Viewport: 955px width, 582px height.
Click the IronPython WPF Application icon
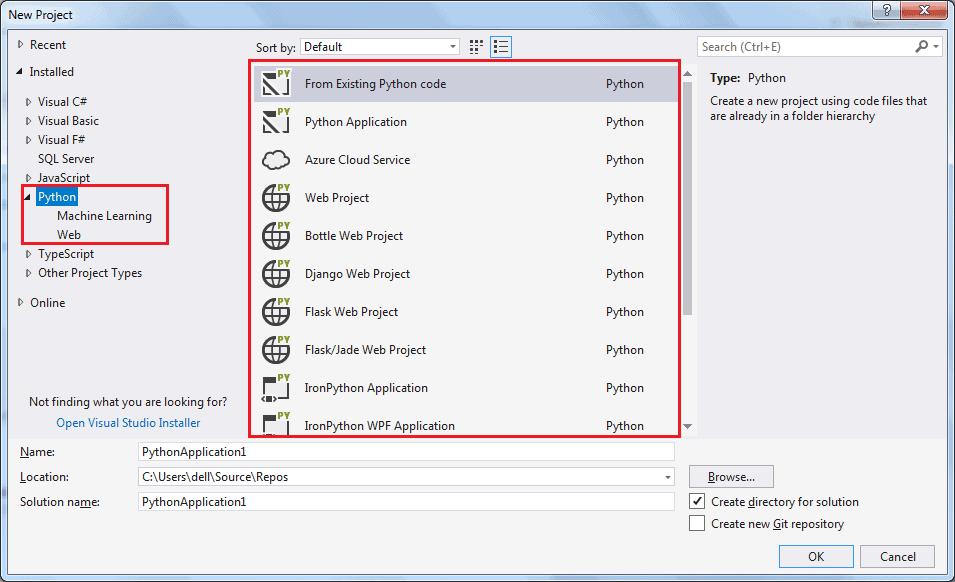(x=276, y=423)
